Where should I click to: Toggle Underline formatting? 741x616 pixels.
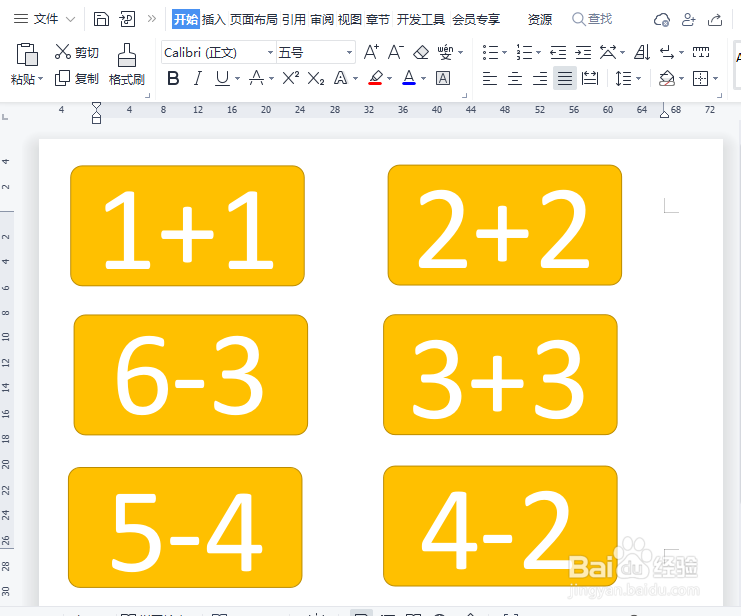point(222,78)
